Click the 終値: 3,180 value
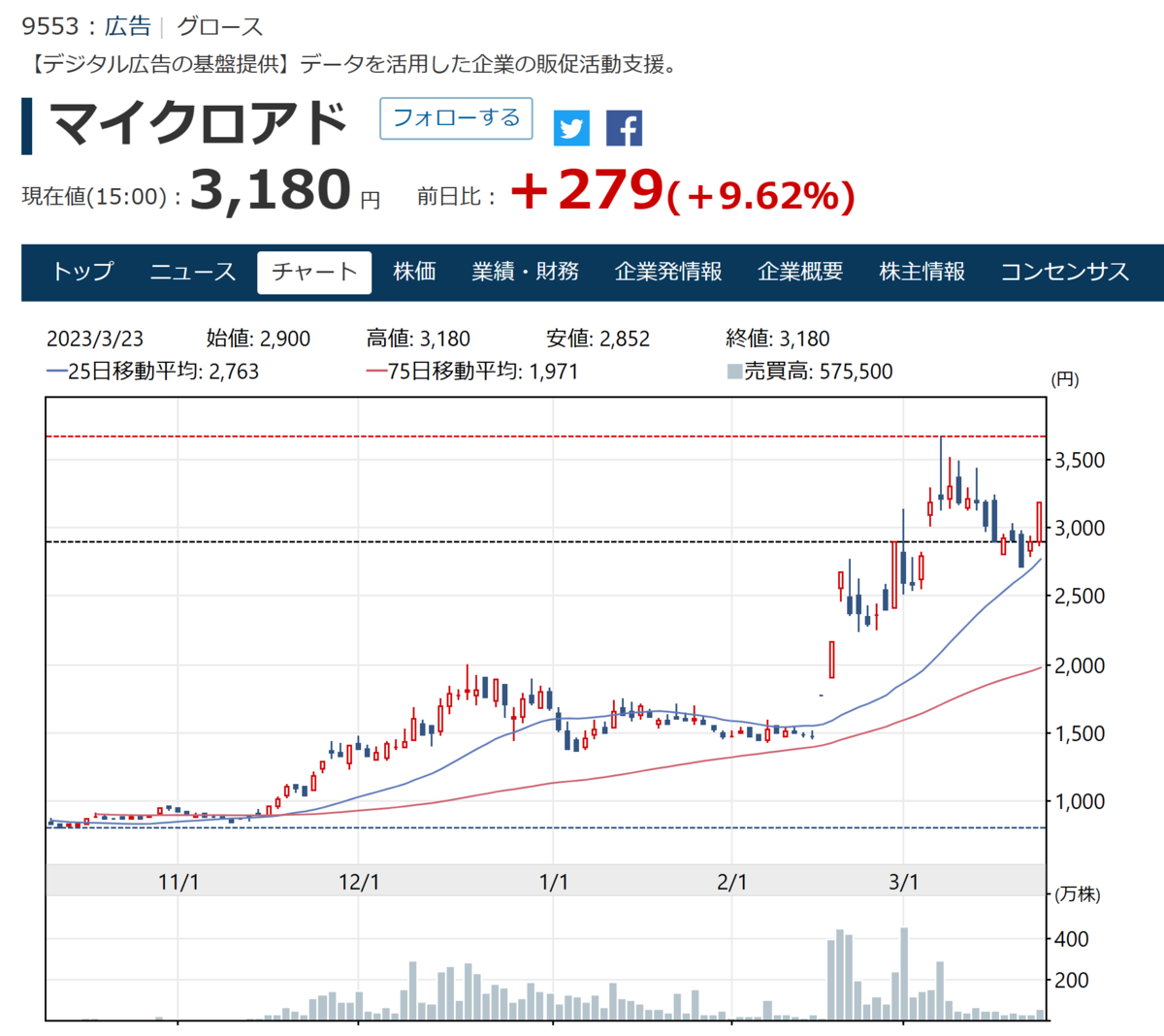The height and width of the screenshot is (1036, 1164). [x=778, y=339]
